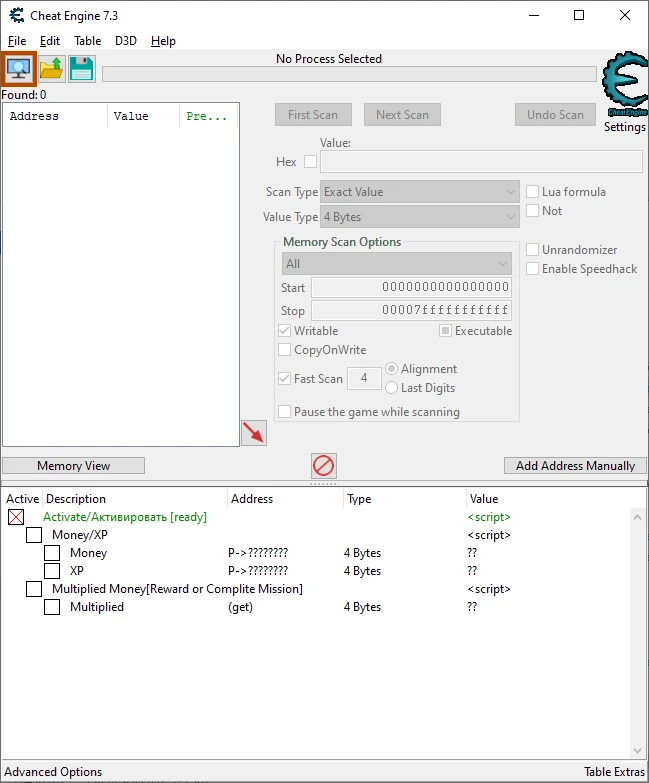Click the Undo Scan button
This screenshot has width=649, height=783.
(556, 115)
